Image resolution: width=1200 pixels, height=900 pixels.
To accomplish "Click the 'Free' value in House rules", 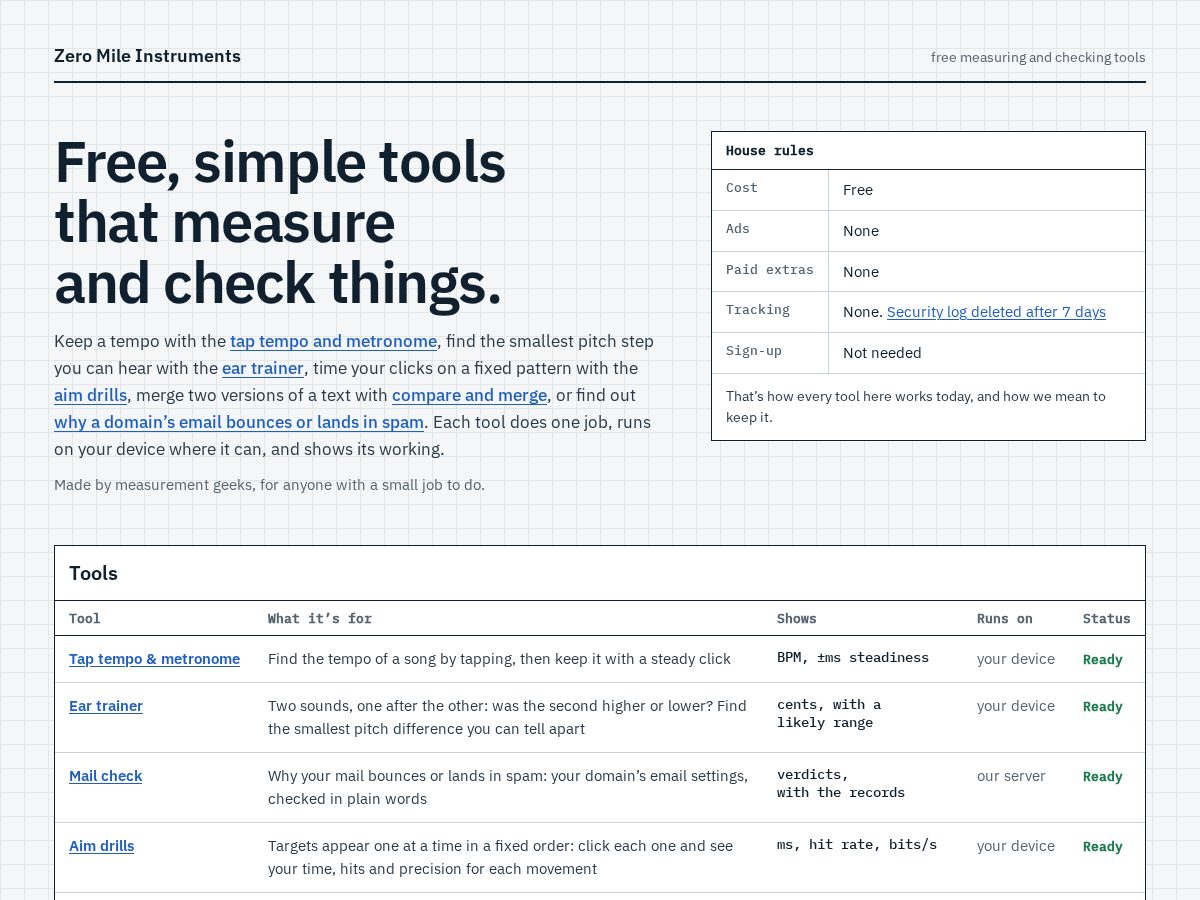I will (858, 190).
